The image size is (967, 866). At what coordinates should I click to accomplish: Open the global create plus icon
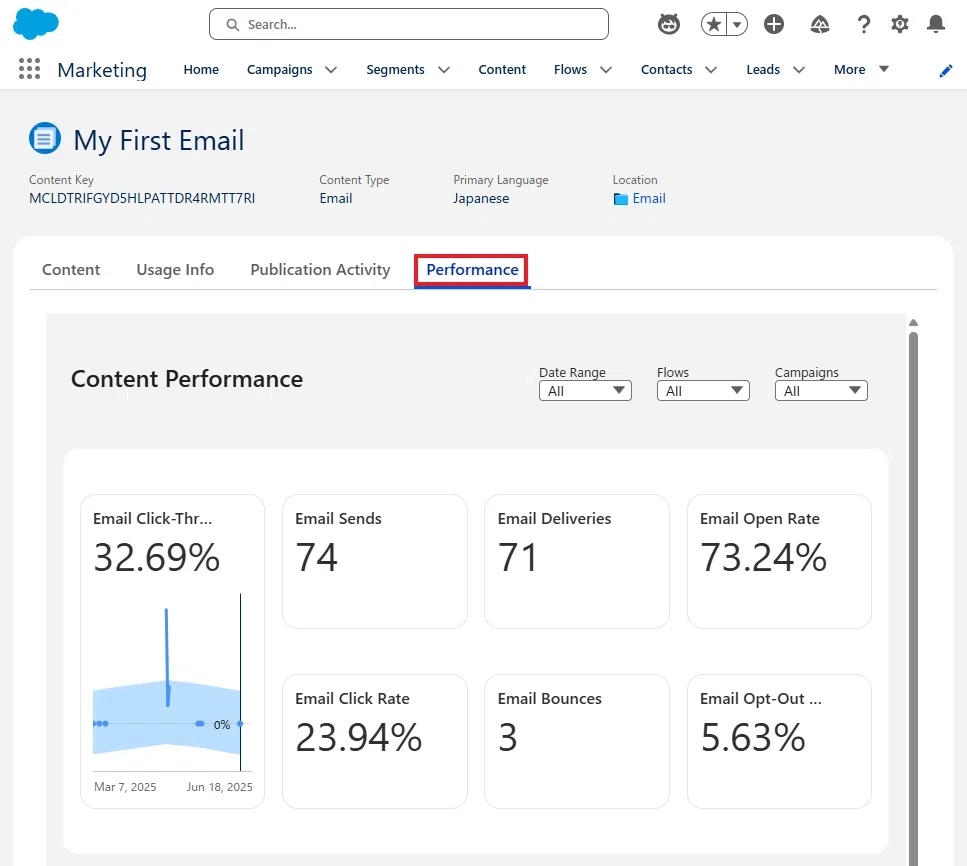click(x=773, y=24)
